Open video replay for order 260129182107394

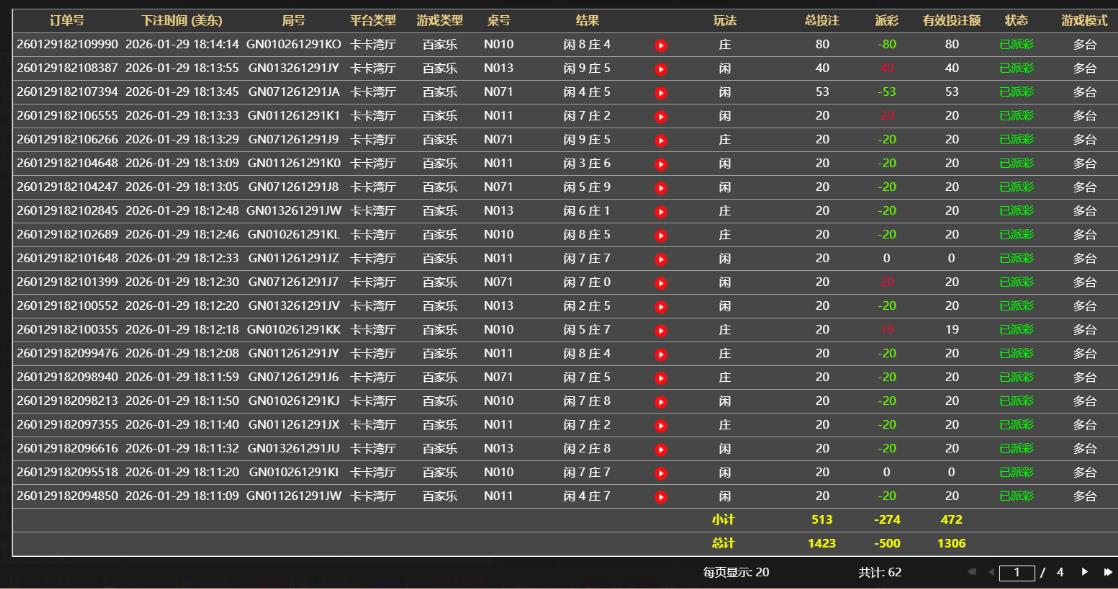(660, 93)
